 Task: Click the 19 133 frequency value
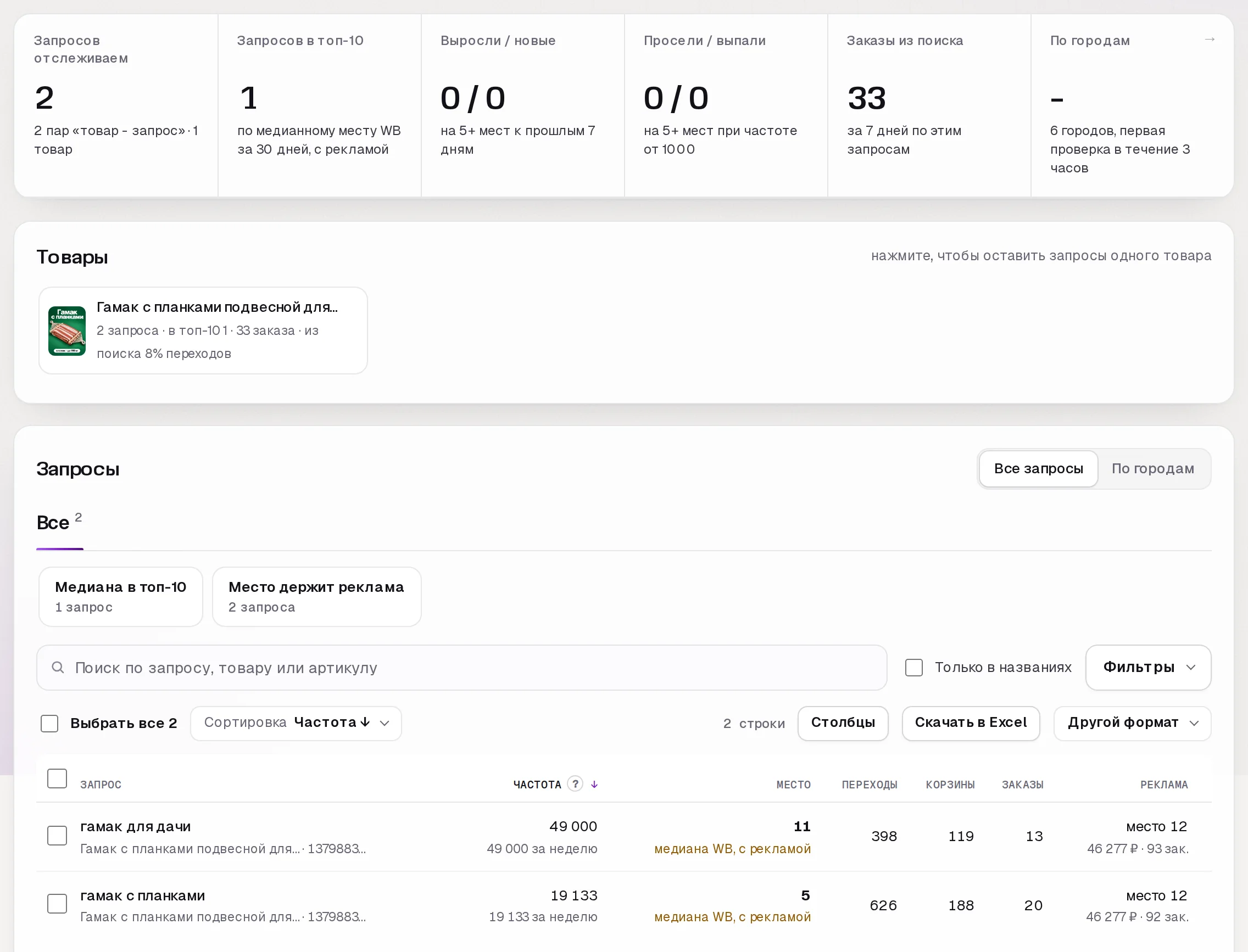(574, 896)
